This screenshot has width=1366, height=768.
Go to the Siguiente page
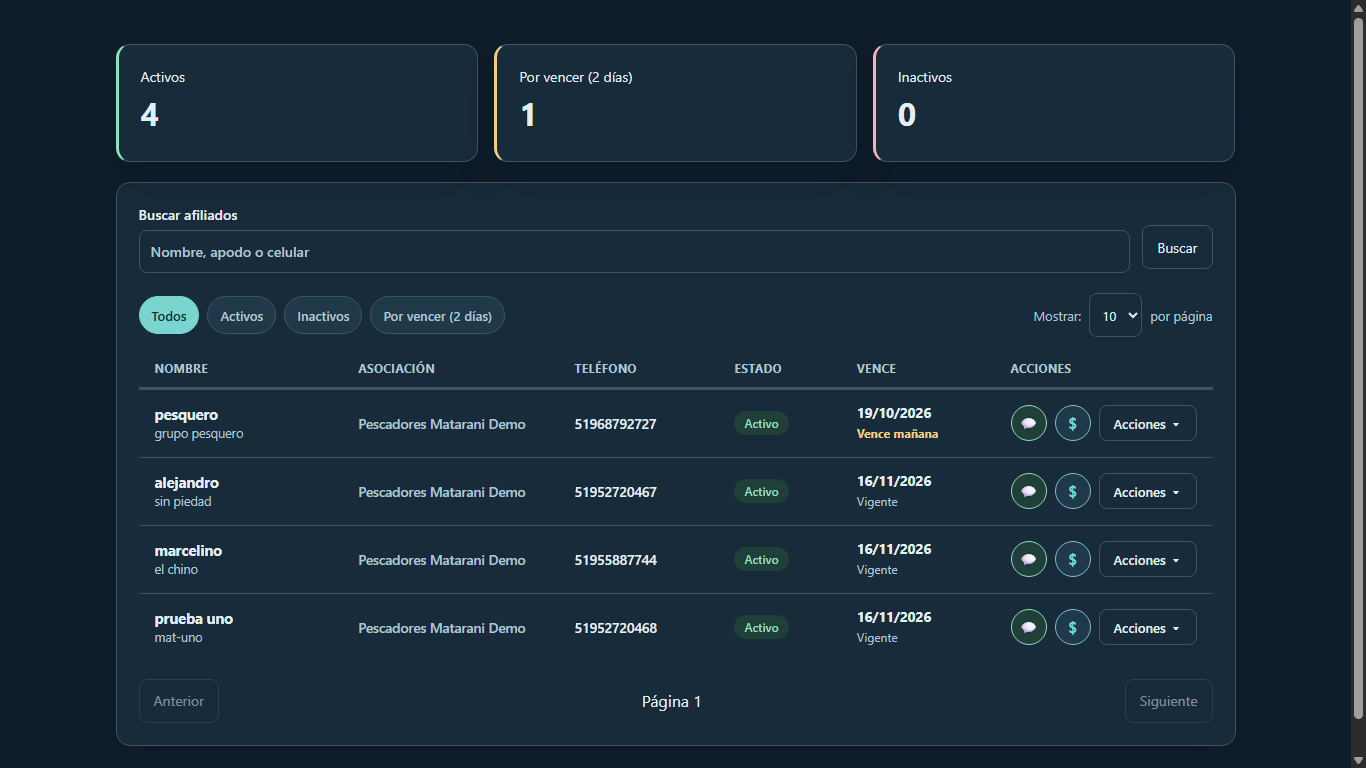(x=1168, y=701)
